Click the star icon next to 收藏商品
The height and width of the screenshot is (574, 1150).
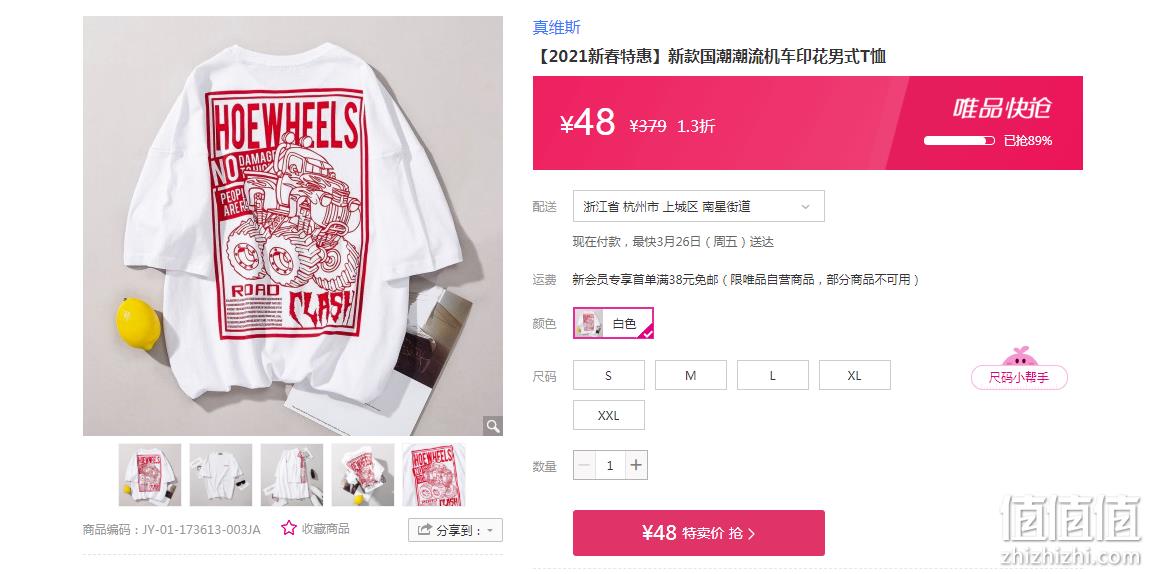click(x=289, y=528)
